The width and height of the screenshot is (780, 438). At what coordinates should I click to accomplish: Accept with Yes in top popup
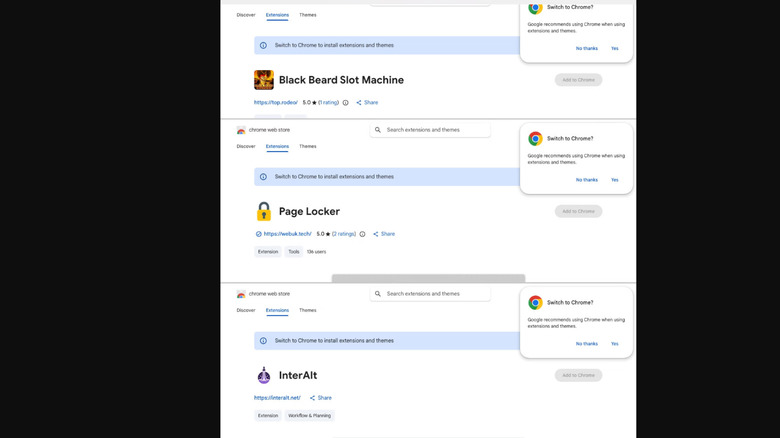click(x=614, y=48)
